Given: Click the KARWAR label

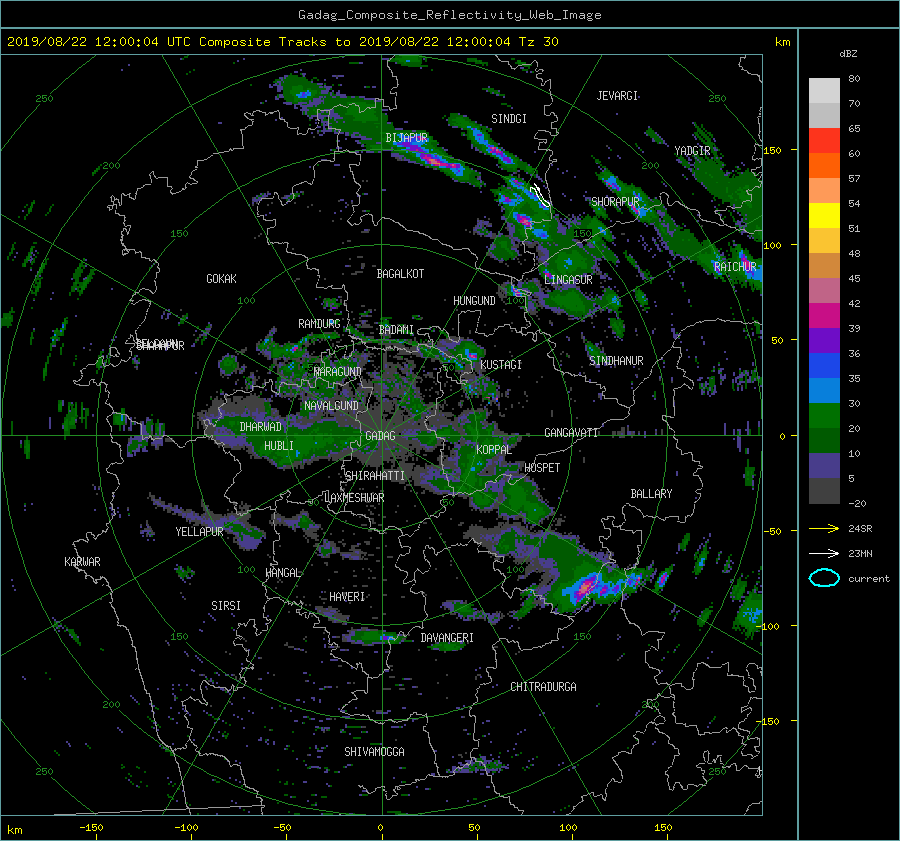Looking at the screenshot, I should tap(82, 562).
